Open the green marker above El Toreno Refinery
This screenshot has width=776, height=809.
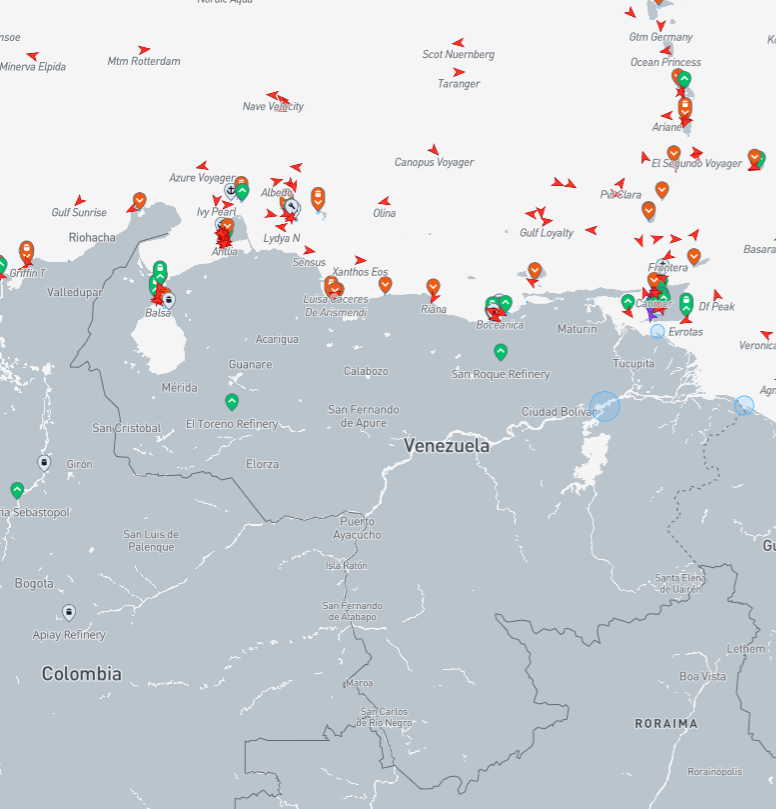click(x=232, y=401)
